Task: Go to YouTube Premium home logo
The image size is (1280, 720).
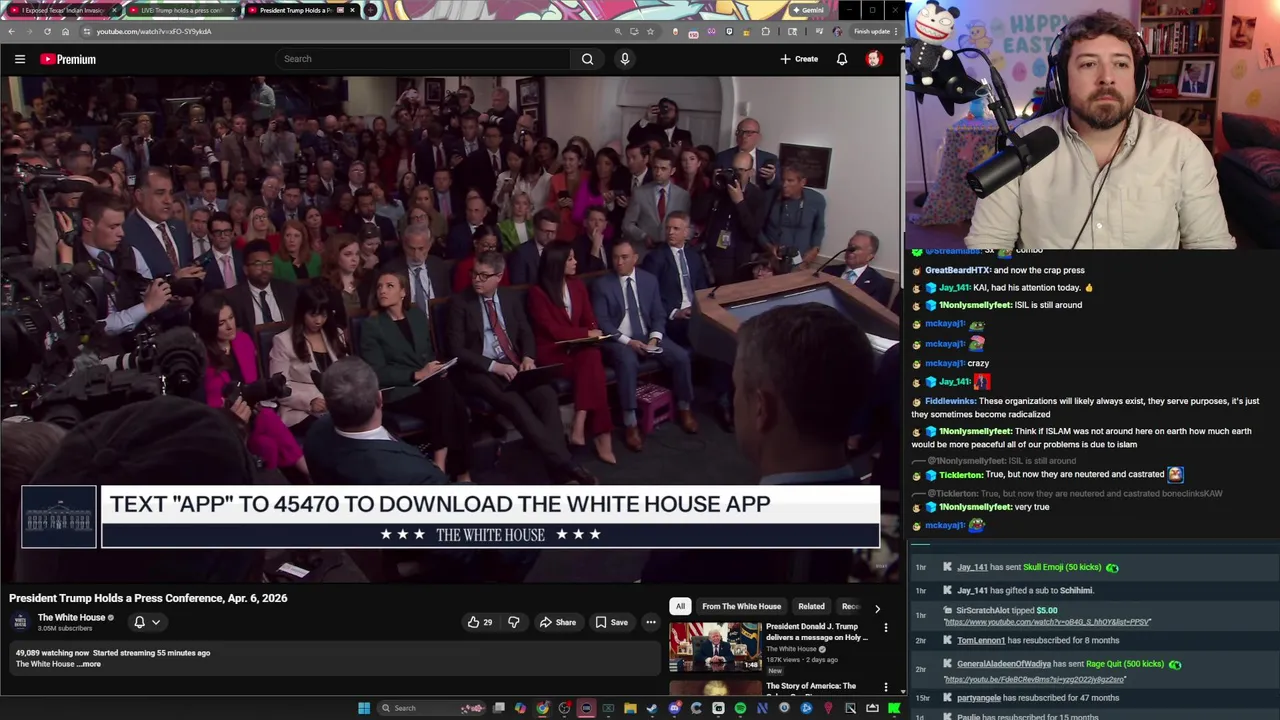Action: click(68, 59)
